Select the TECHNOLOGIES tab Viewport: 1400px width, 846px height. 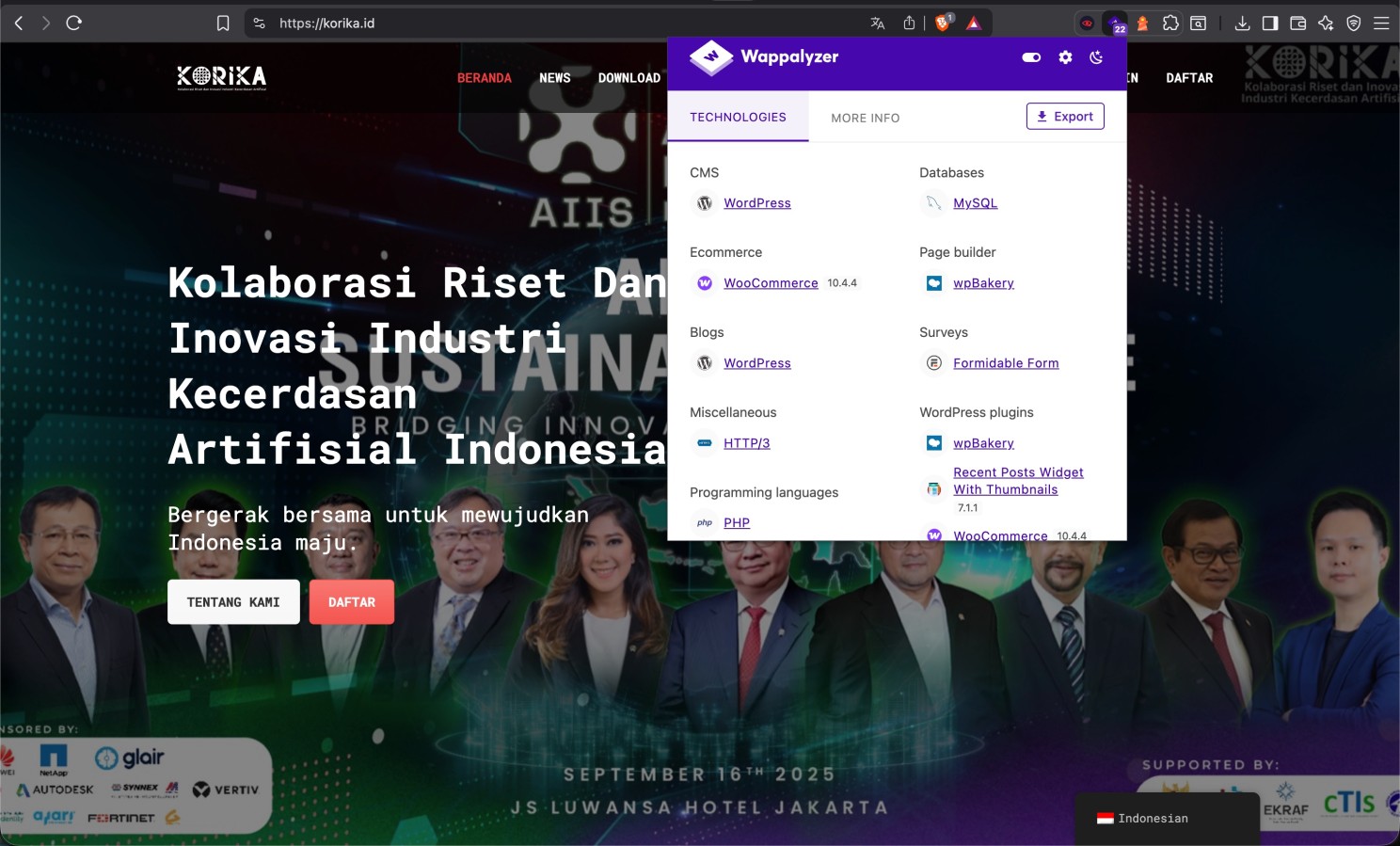coord(738,117)
